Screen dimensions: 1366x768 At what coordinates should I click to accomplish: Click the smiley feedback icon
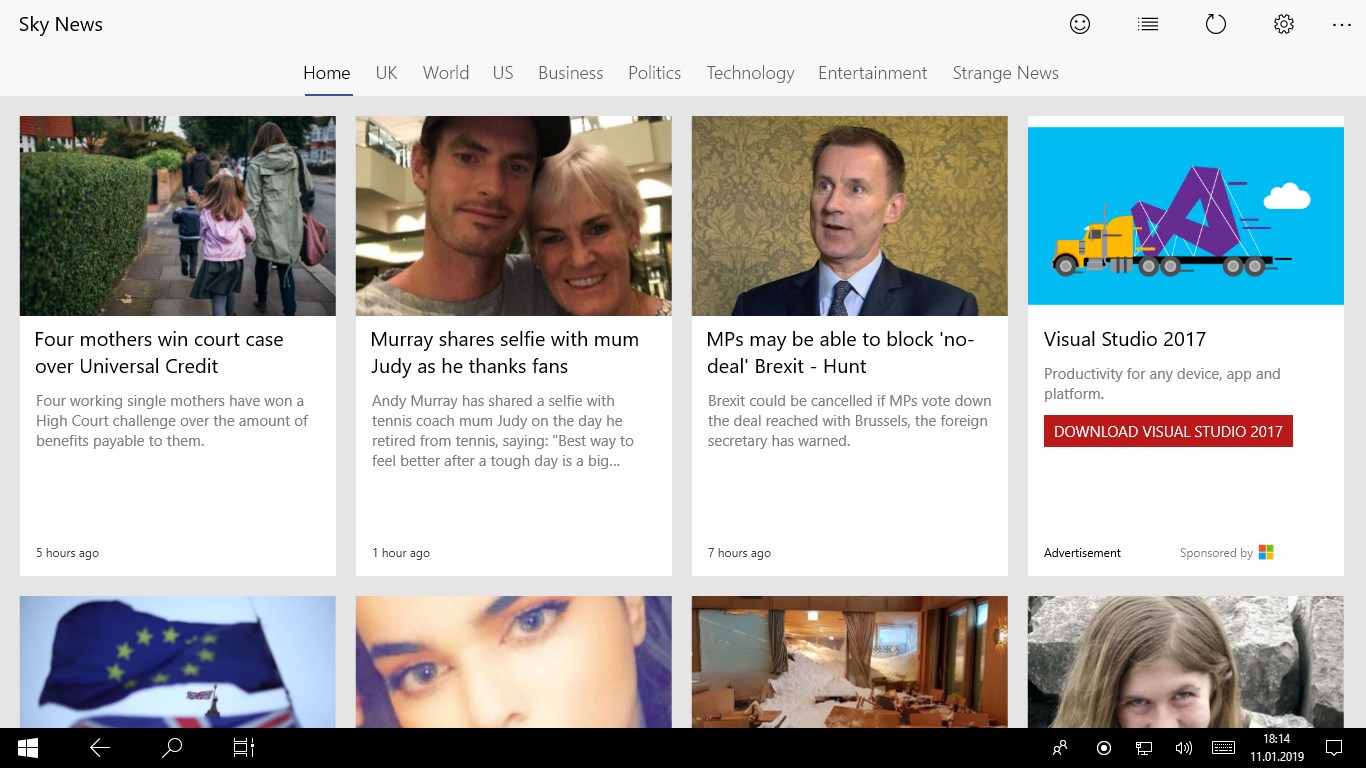[1080, 24]
